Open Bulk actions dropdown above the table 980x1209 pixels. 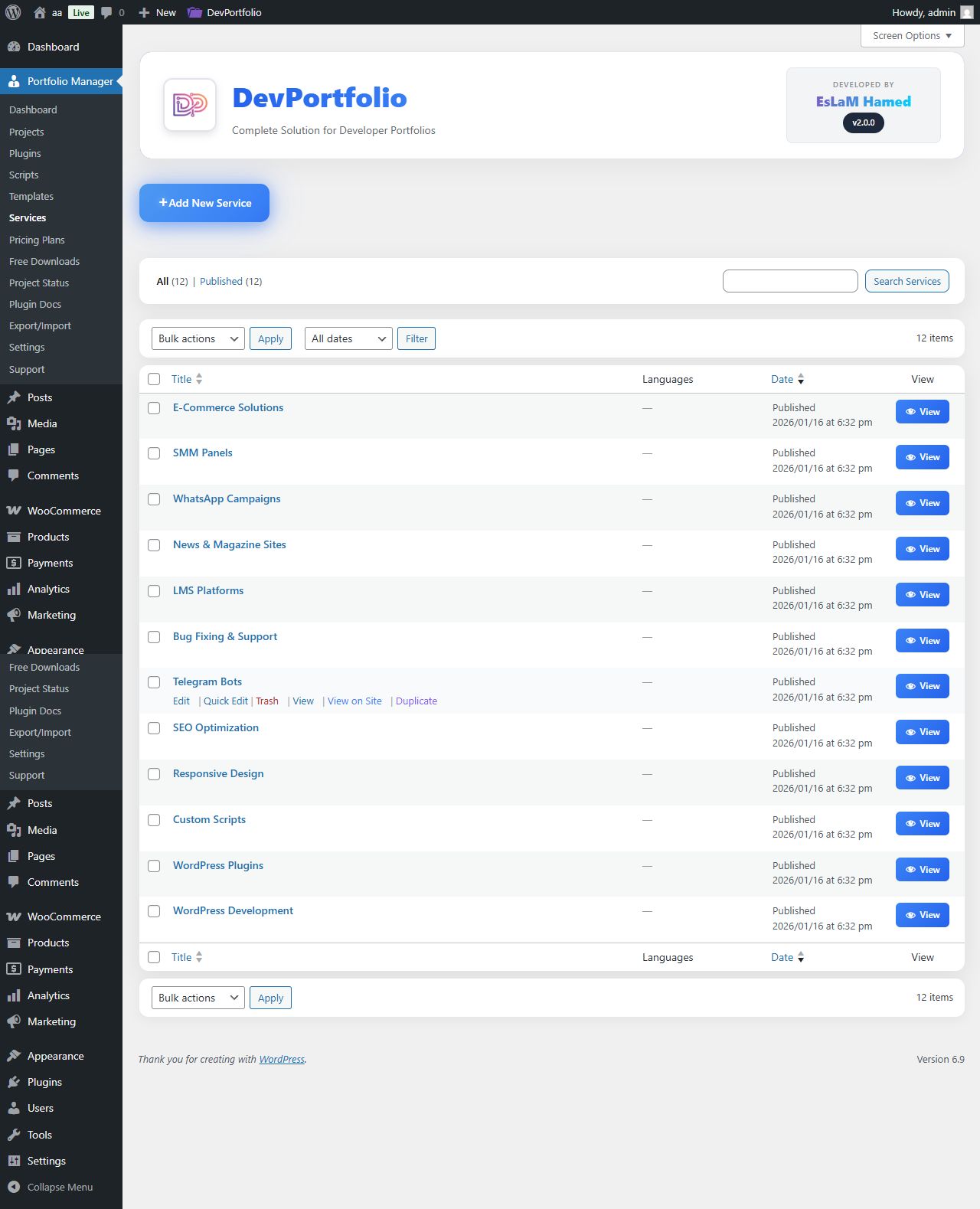[x=198, y=338]
